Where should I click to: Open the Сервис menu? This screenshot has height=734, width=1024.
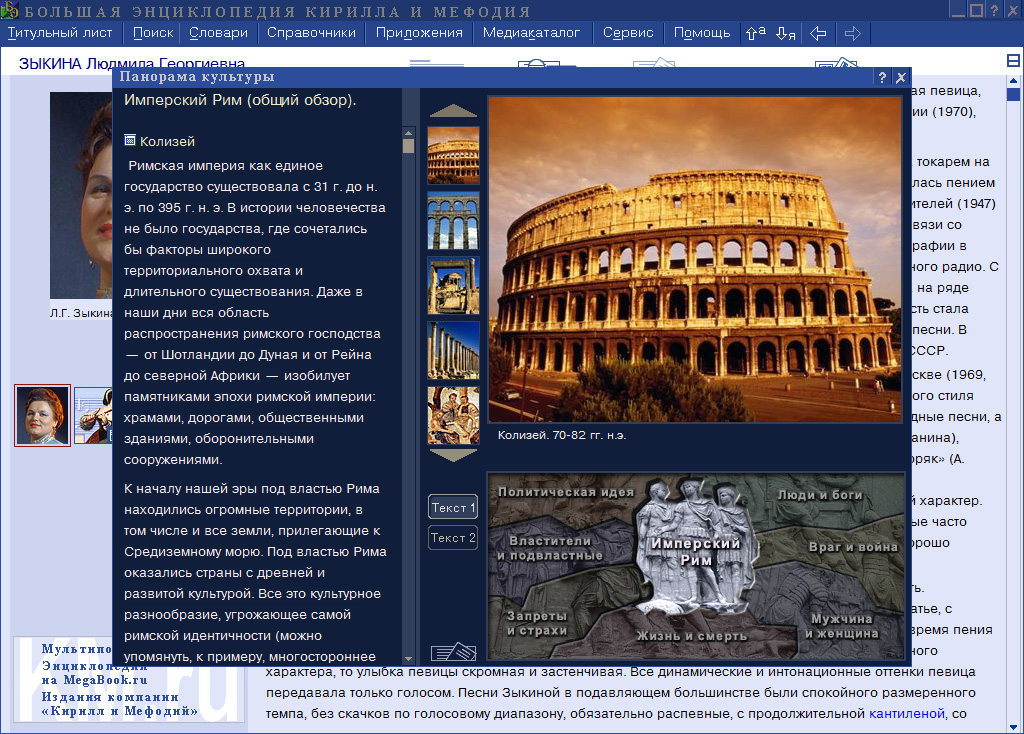click(628, 33)
